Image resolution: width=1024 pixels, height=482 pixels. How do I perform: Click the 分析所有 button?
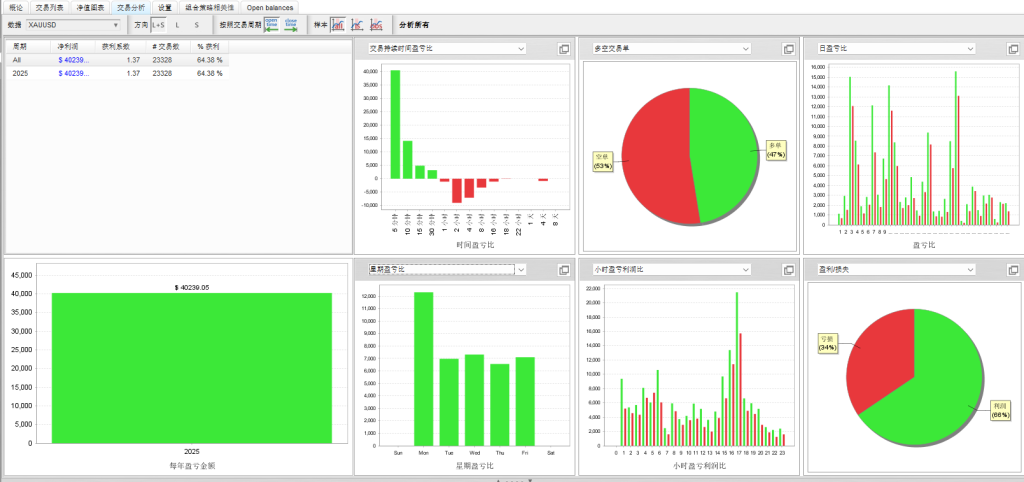pos(414,25)
